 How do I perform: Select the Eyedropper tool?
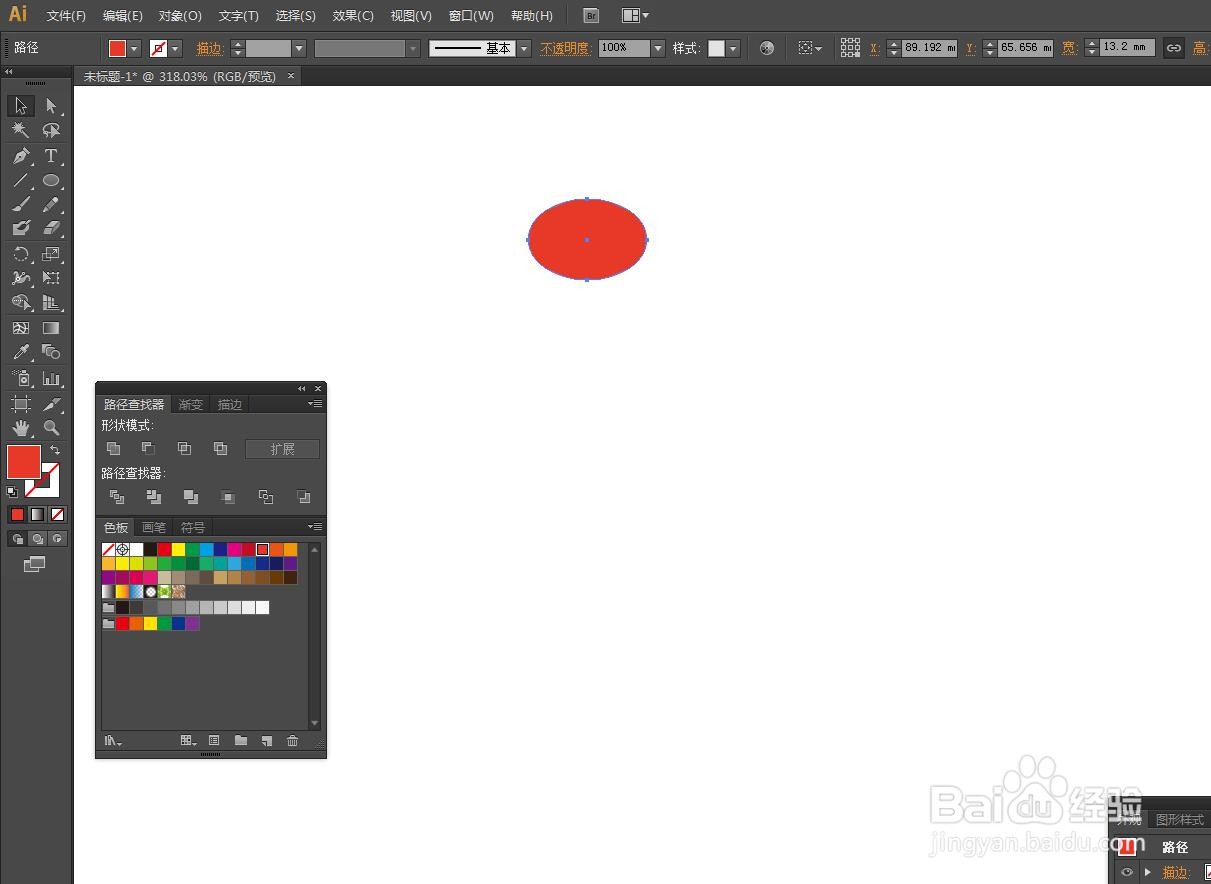pyautogui.click(x=21, y=352)
